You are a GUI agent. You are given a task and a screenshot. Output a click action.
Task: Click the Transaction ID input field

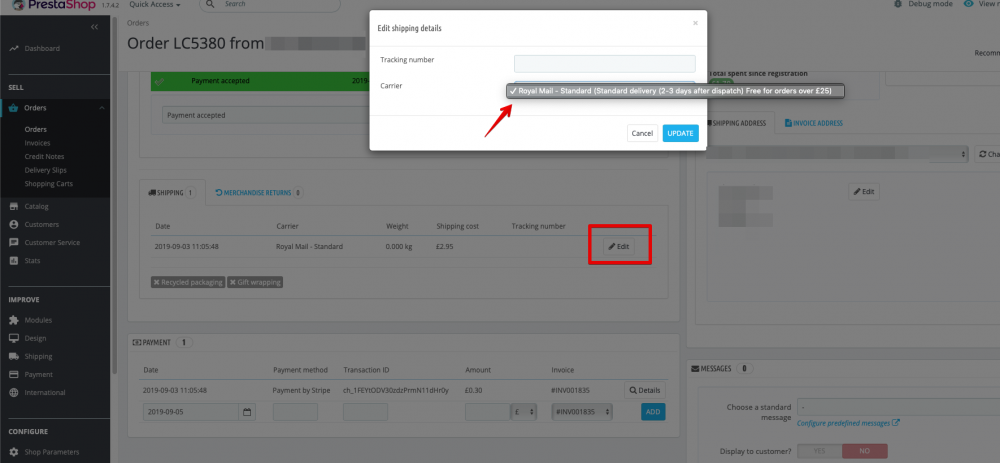click(x=365, y=412)
